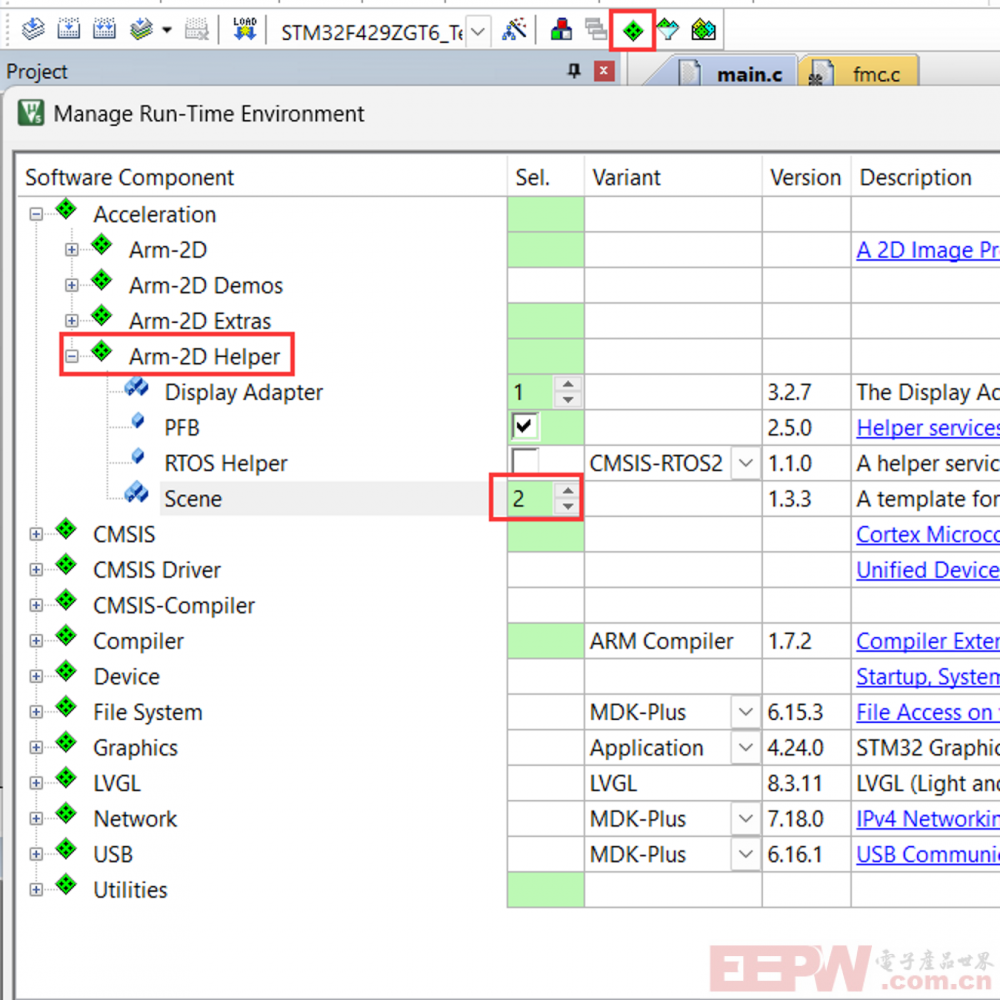The image size is (1000, 1000).
Task: Open the 'Startup, System' device link
Action: pyautogui.click(x=928, y=677)
